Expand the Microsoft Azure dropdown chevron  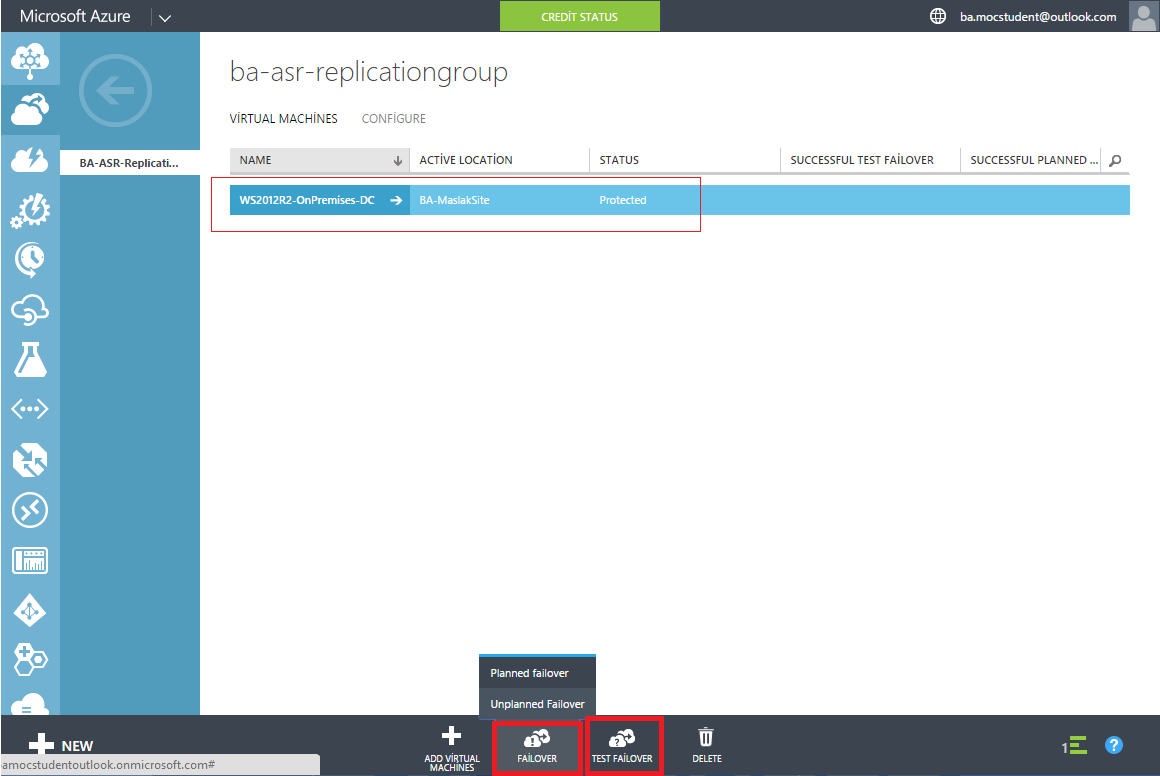click(x=165, y=17)
